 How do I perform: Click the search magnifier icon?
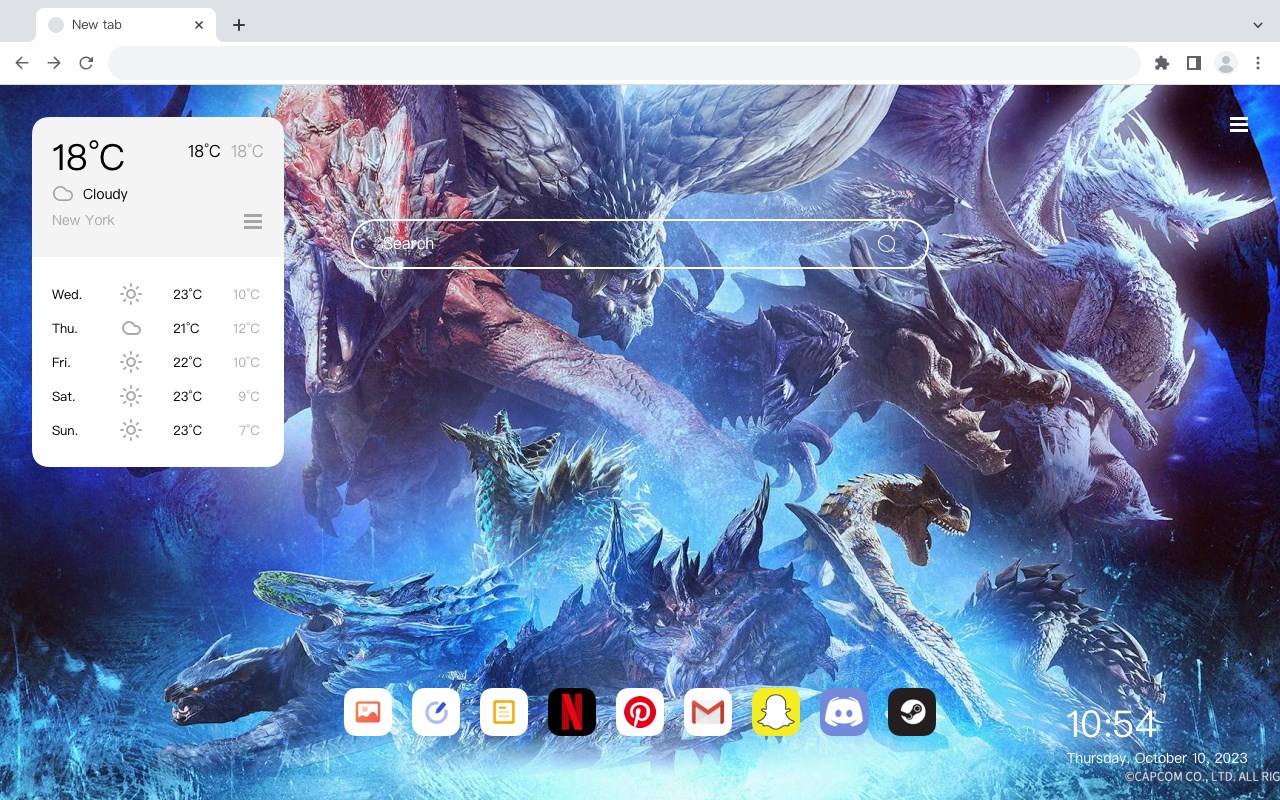(x=887, y=244)
